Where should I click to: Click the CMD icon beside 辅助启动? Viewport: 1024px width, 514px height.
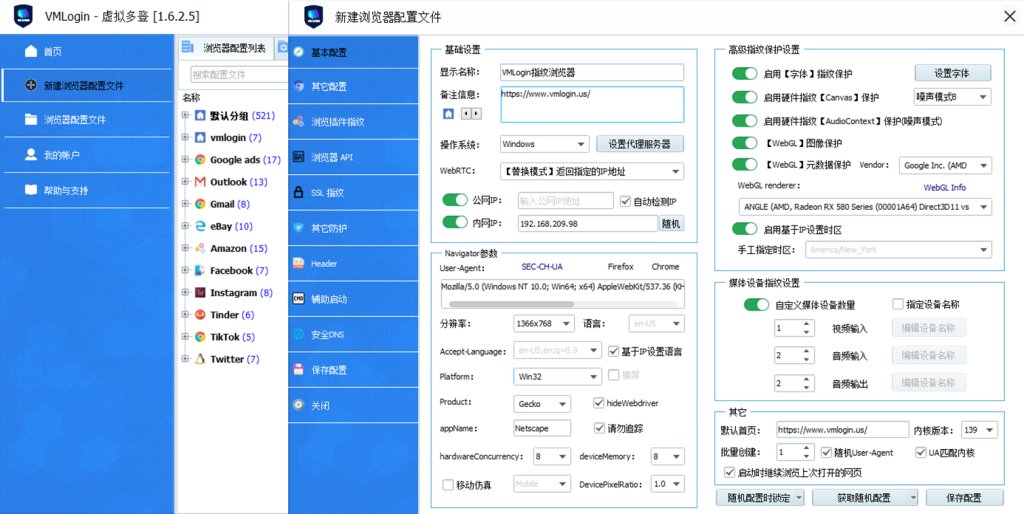coord(299,299)
